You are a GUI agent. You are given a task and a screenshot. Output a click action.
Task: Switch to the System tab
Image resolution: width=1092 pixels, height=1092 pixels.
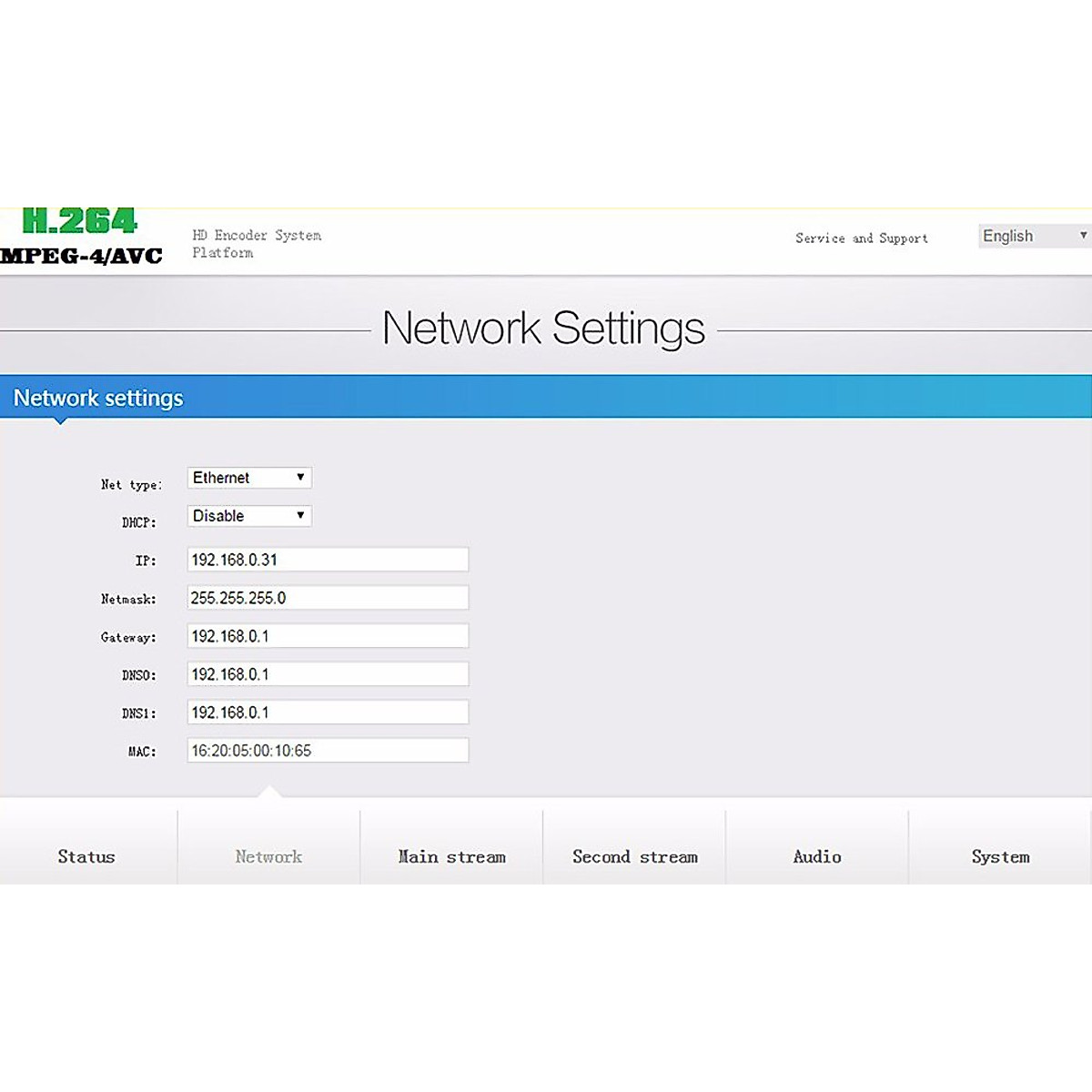pyautogui.click(x=1000, y=856)
